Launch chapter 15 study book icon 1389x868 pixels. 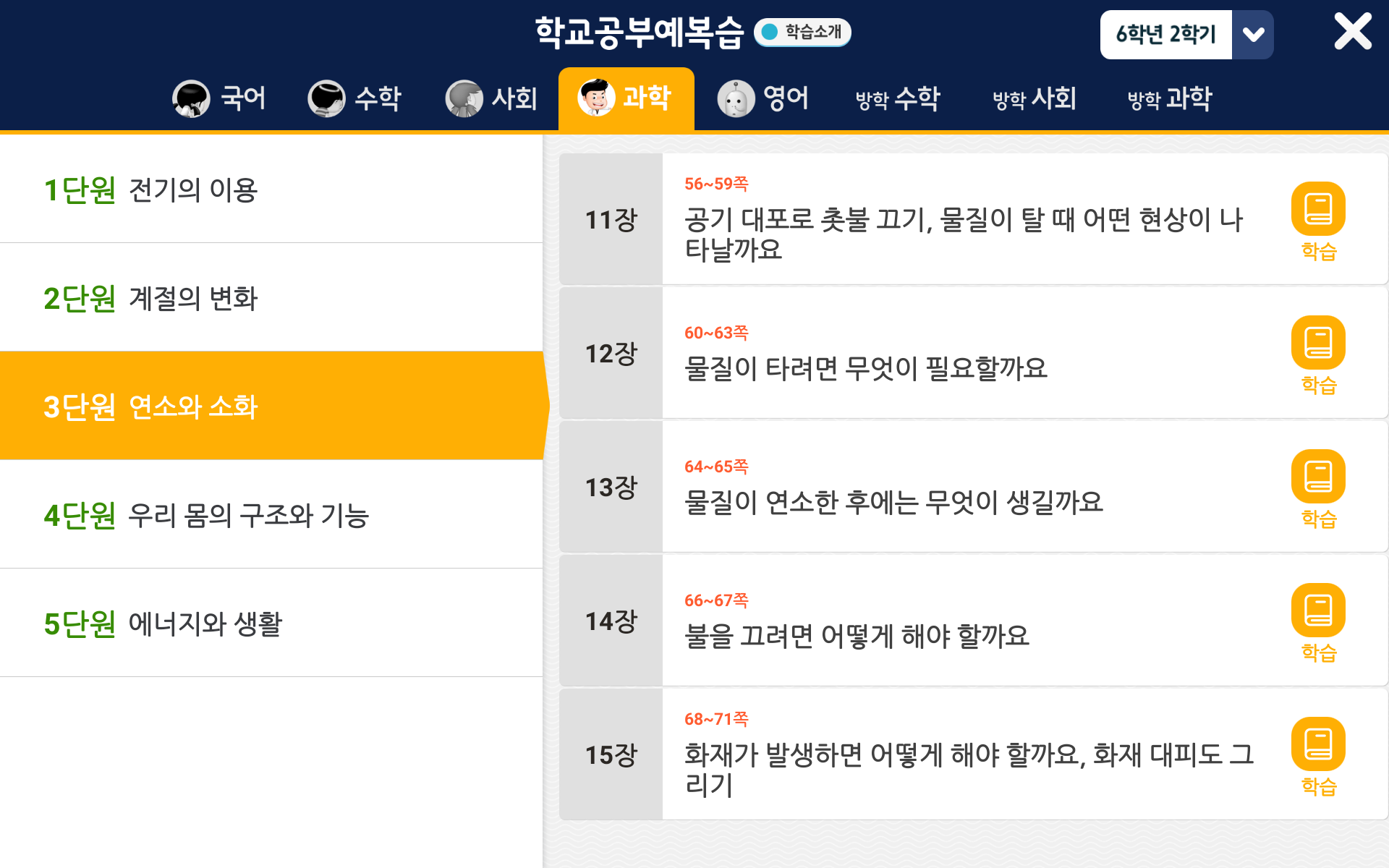(1318, 745)
